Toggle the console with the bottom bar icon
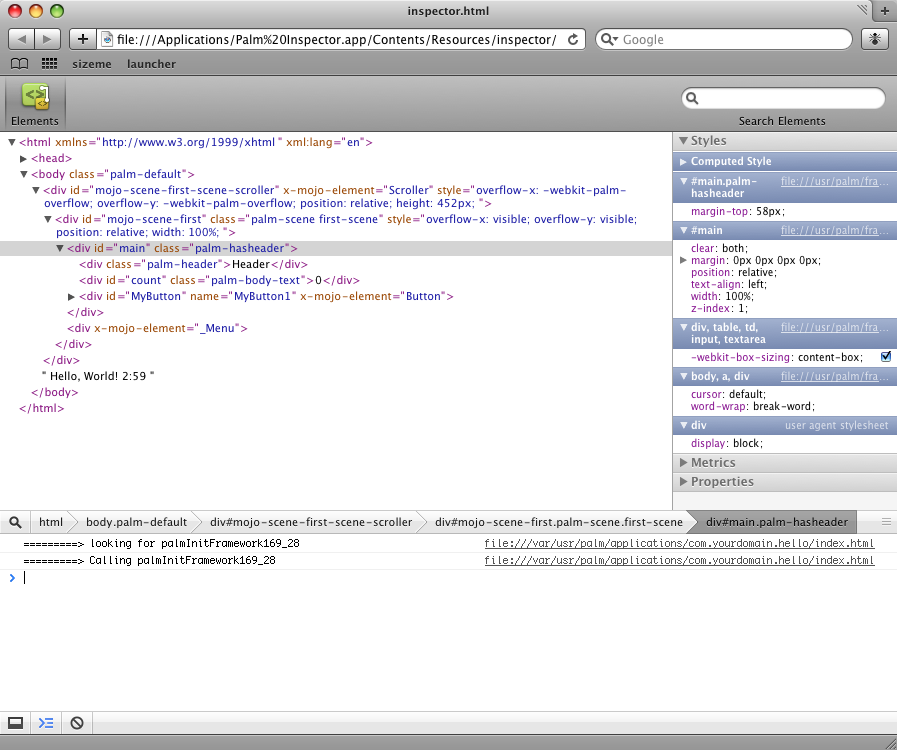Screen dimensions: 897x750 click(x=45, y=722)
